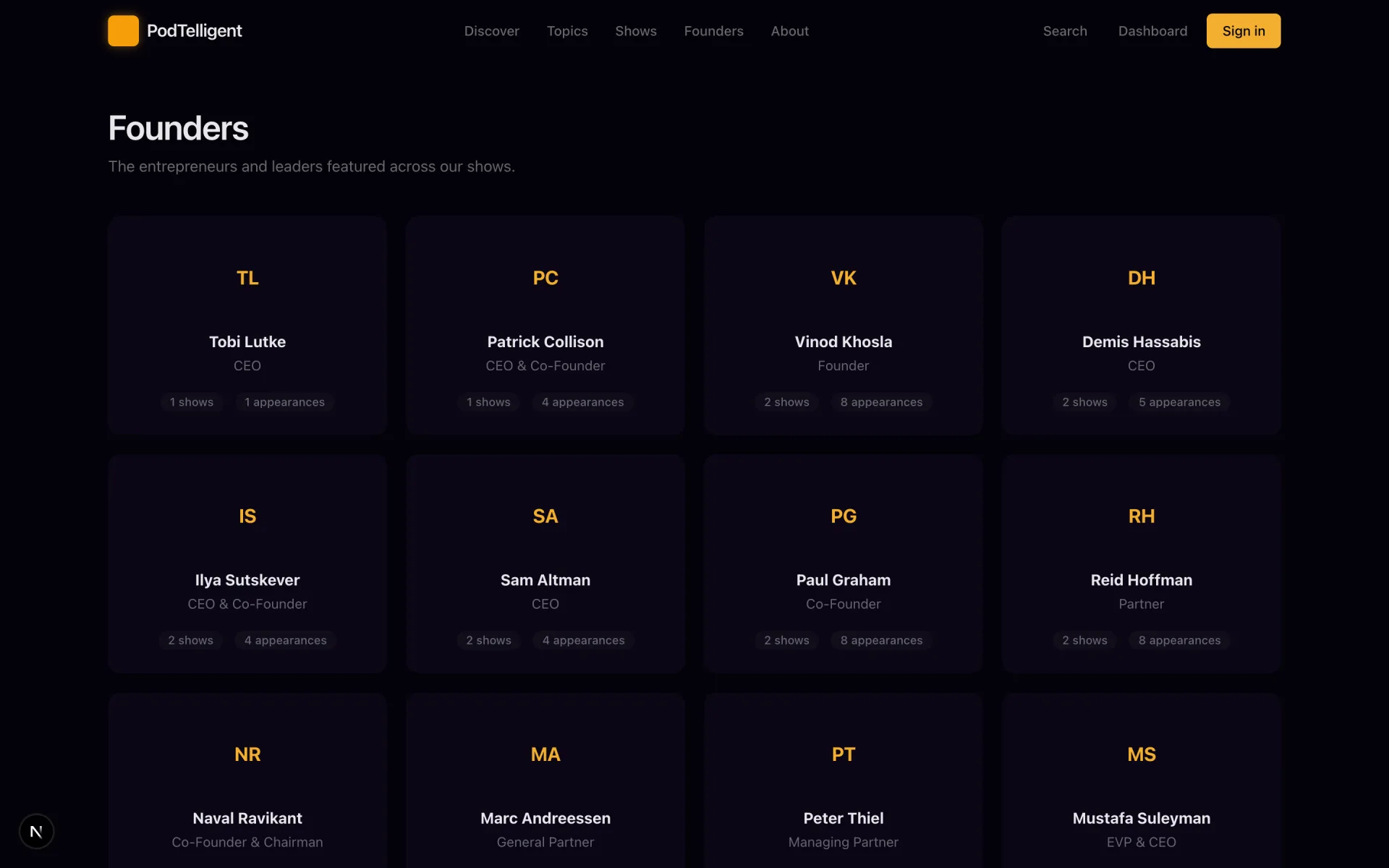
Task: Click Vinod Khosla's "8 appearances" badge
Action: (881, 402)
